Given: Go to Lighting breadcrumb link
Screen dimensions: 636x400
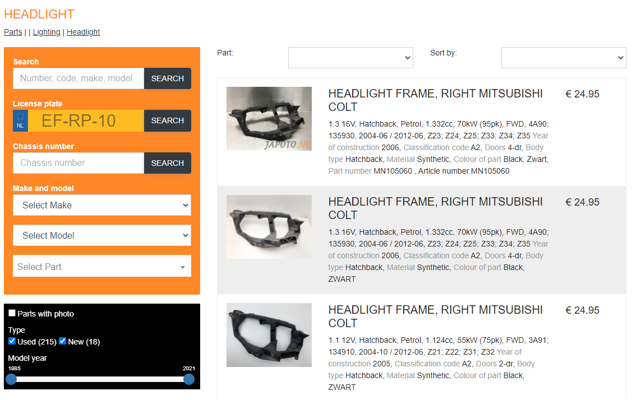Looking at the screenshot, I should (46, 32).
